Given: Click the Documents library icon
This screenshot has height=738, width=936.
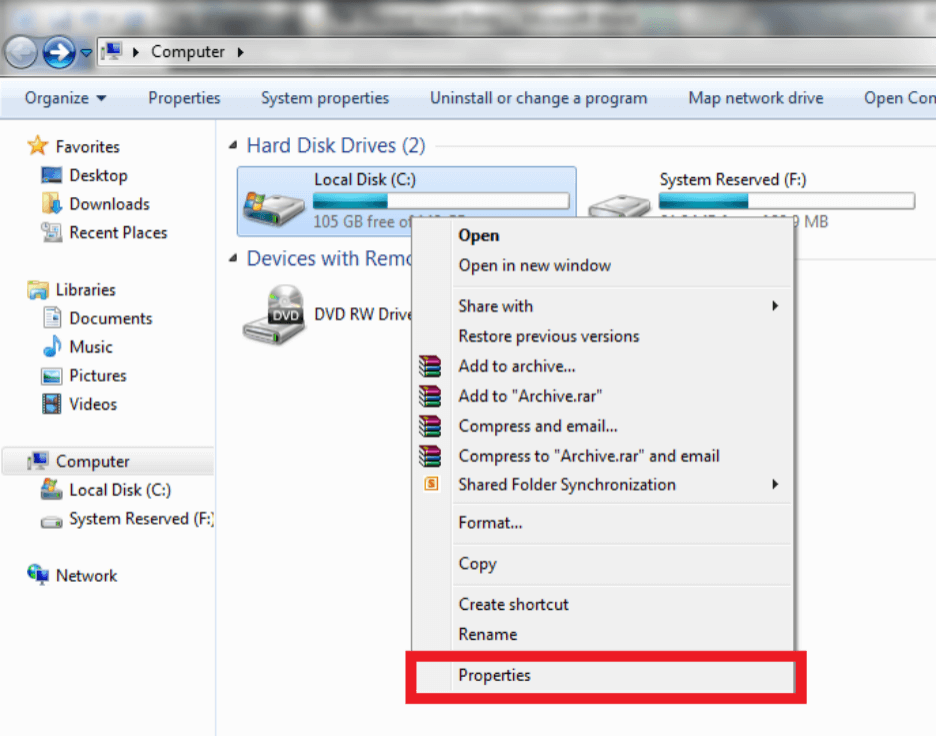Looking at the screenshot, I should pyautogui.click(x=52, y=318).
